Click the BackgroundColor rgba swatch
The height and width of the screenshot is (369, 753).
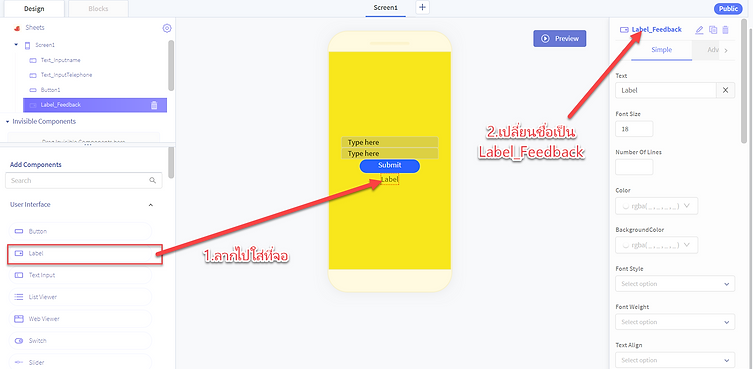click(x=626, y=246)
